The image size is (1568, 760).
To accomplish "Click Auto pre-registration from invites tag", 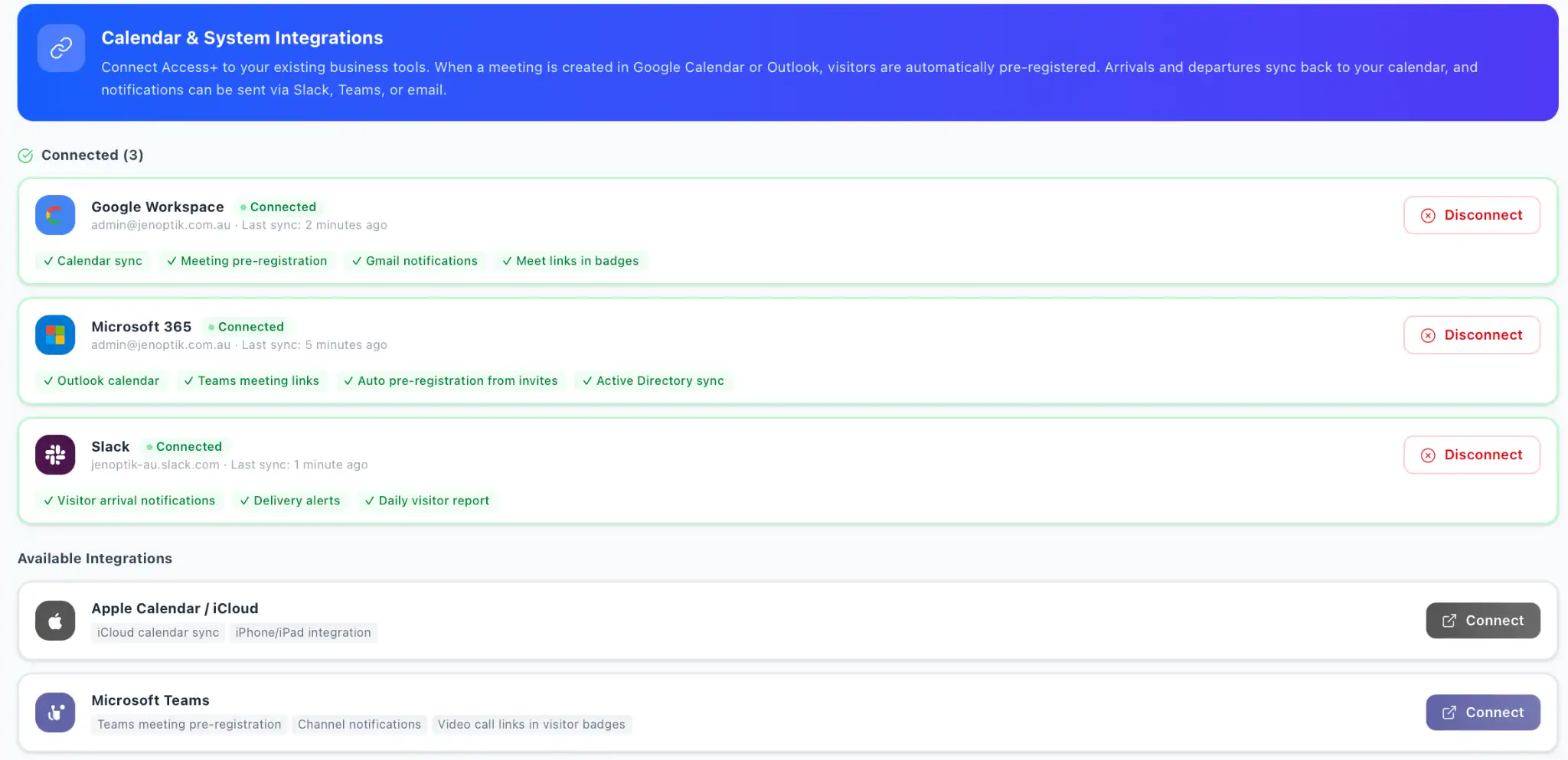I will (x=451, y=381).
